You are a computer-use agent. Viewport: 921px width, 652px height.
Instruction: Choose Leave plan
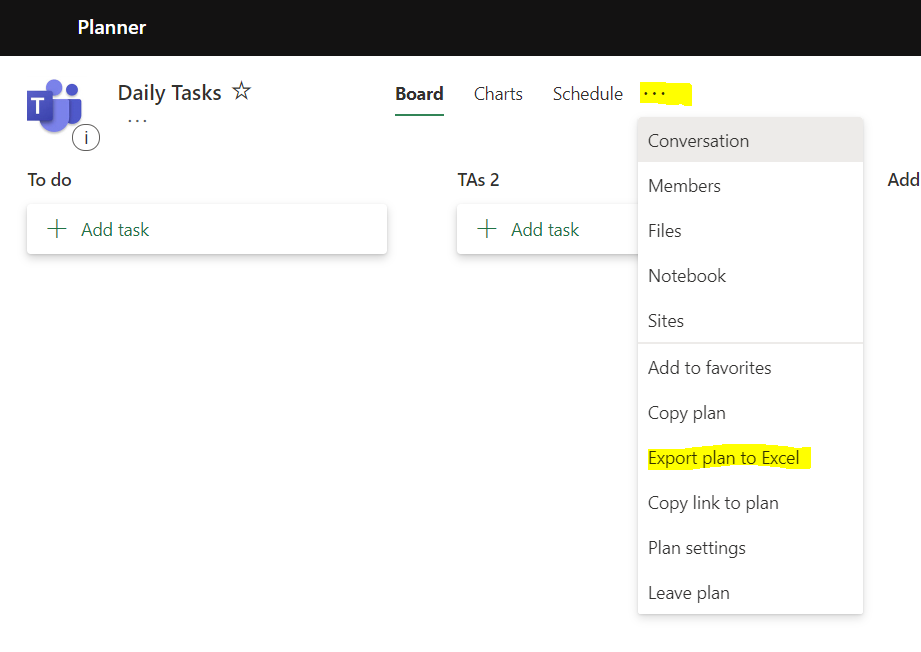click(750, 593)
